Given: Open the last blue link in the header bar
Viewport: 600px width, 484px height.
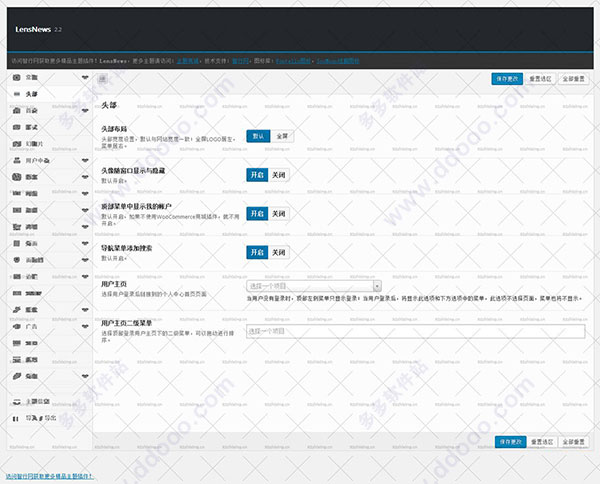Looking at the screenshot, I should [338, 61].
